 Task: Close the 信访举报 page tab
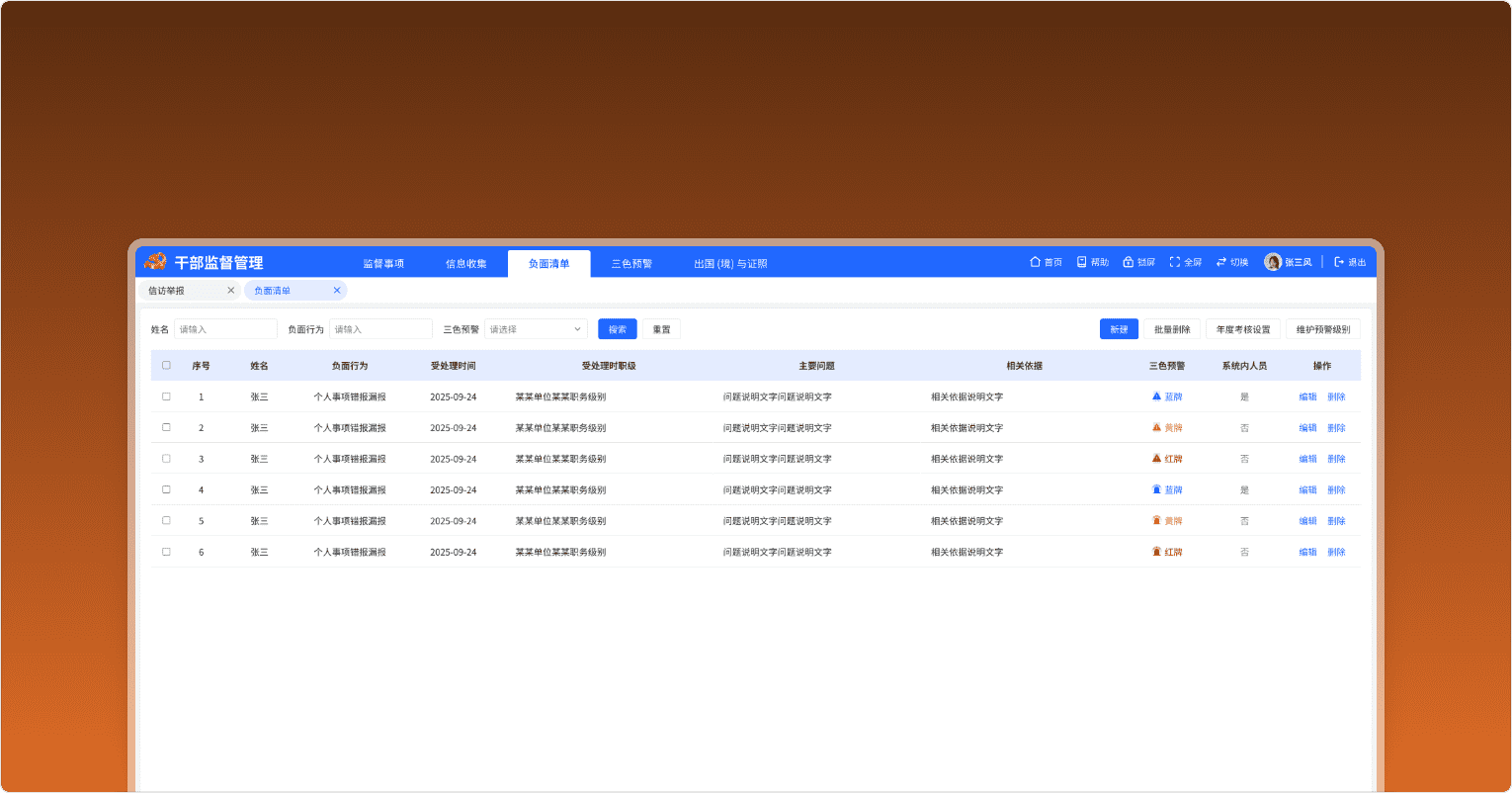tap(230, 291)
